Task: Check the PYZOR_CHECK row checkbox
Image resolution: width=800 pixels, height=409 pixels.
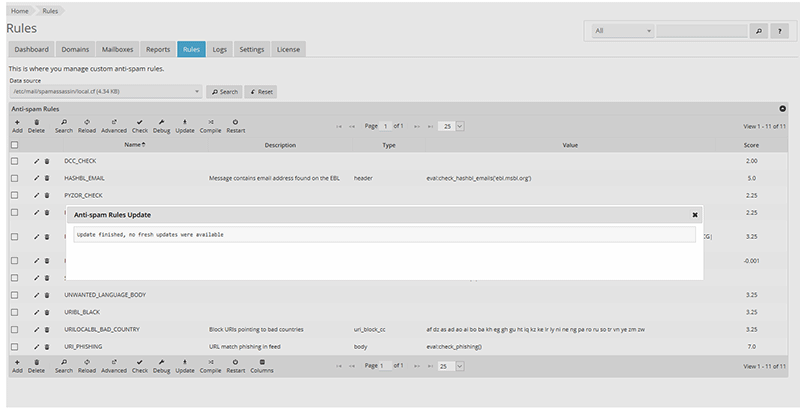Action: click(15, 195)
